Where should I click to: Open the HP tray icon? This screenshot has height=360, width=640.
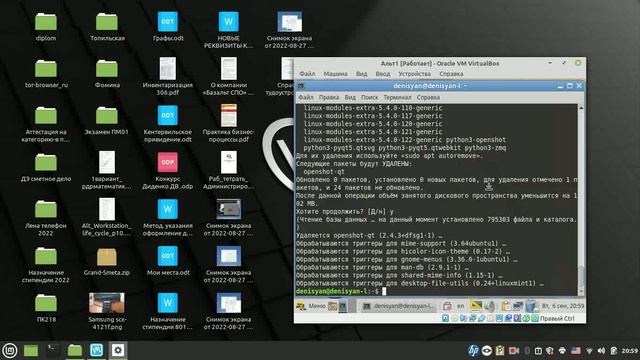[473, 350]
